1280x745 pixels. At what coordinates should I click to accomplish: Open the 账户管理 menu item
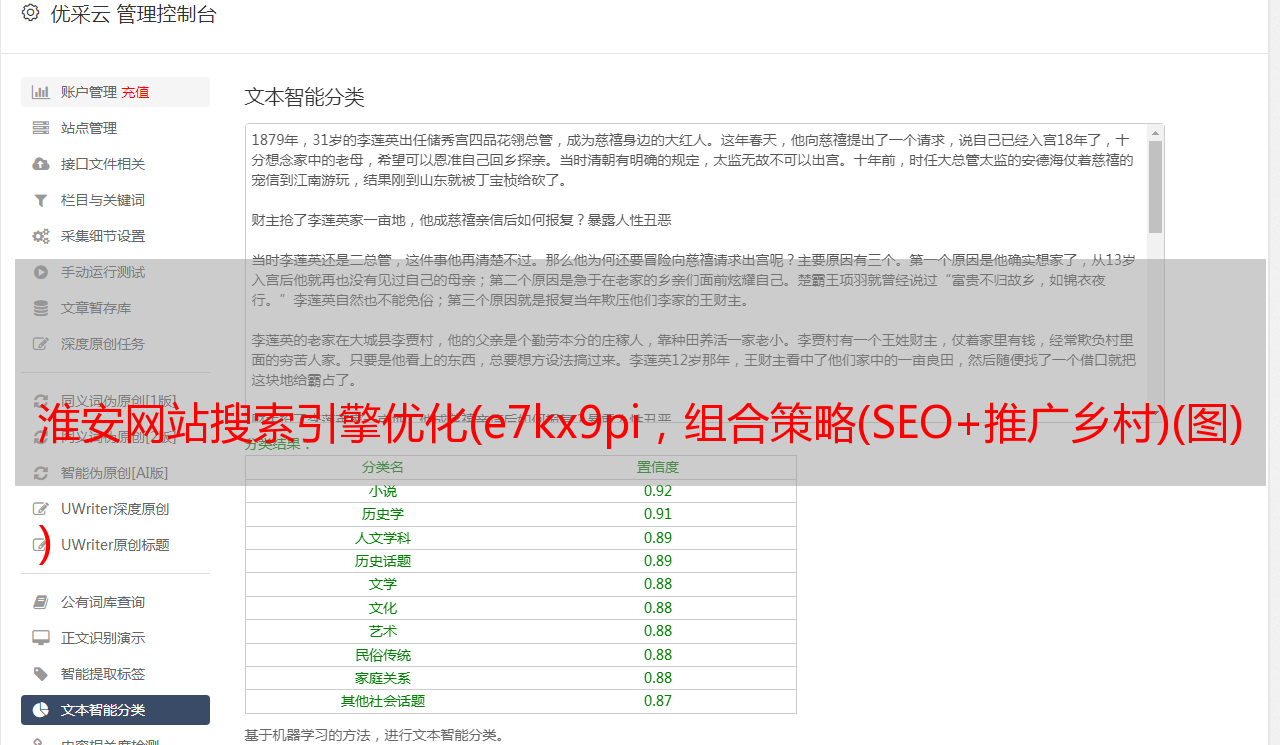[x=115, y=92]
